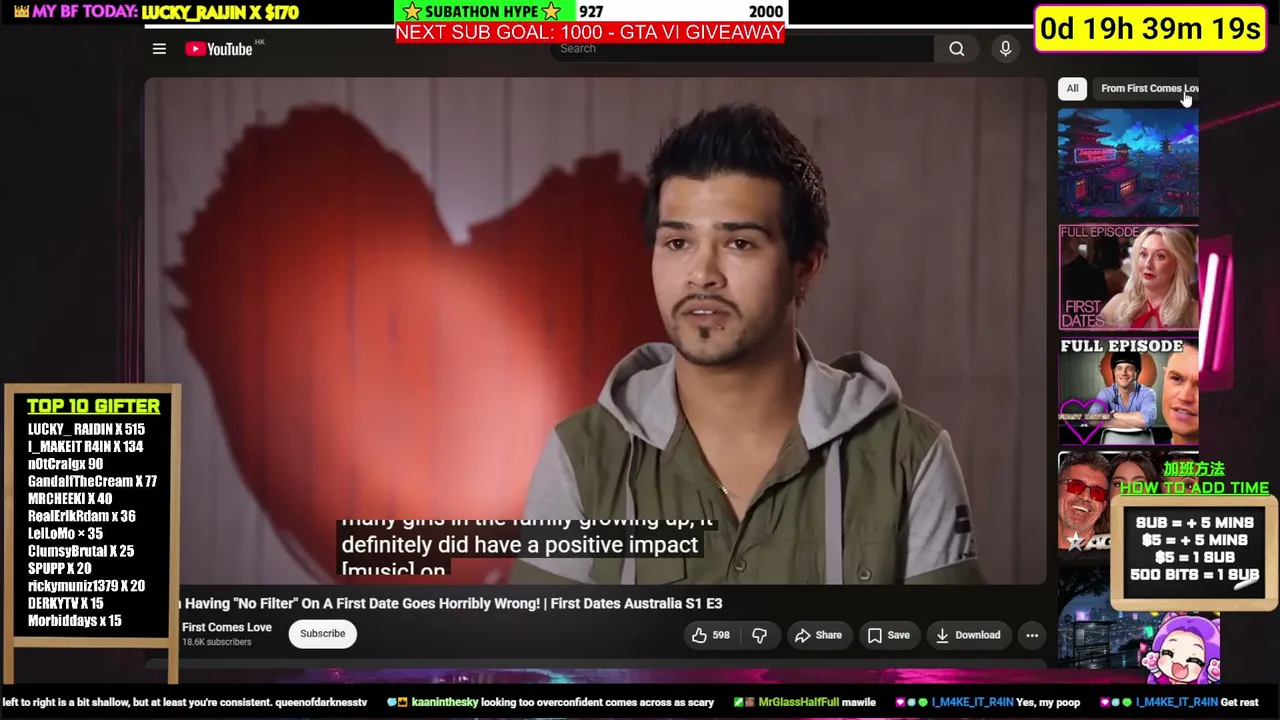Image resolution: width=1280 pixels, height=720 pixels.
Task: Click the 18.6K subscribers count text
Action: 216,642
